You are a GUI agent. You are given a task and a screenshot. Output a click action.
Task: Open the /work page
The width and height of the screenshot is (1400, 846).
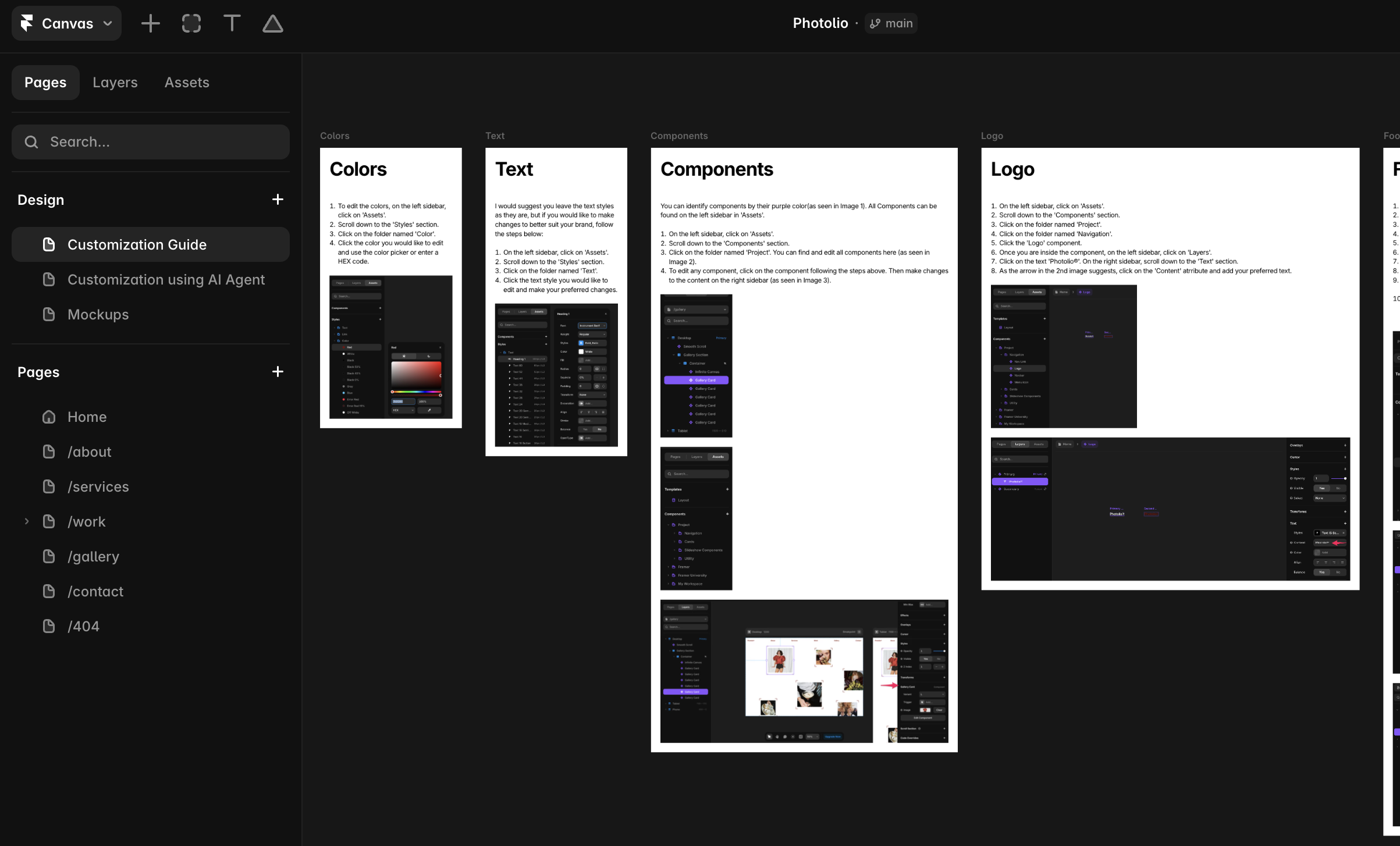click(151, 521)
